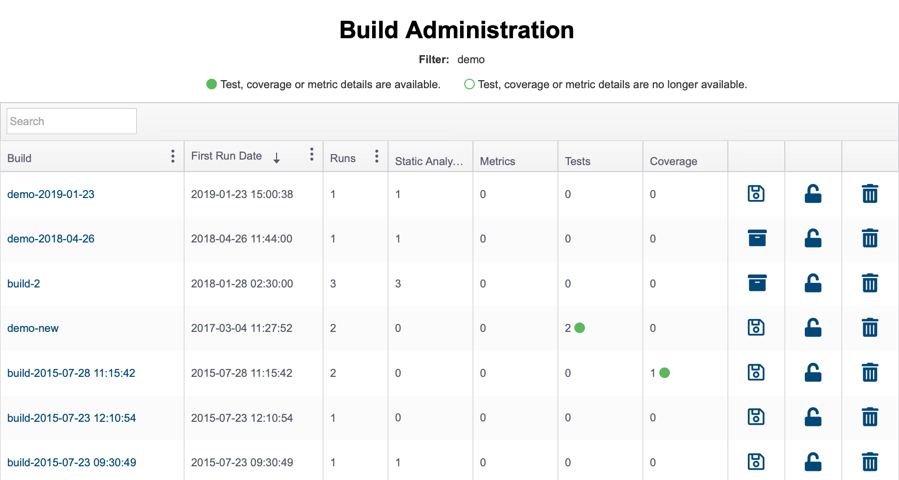The image size is (899, 480).
Task: Click green dot next to demo-new Tests count
Action: tap(580, 328)
